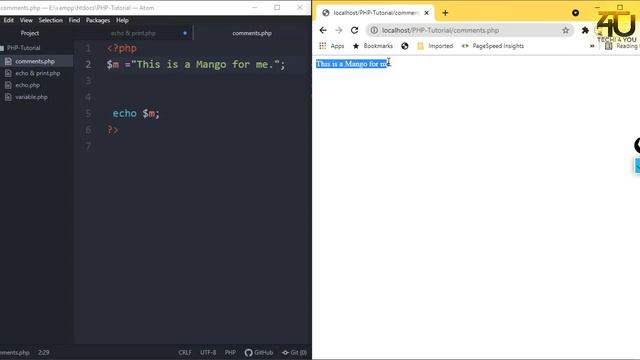Select the localhost/PHP-Tutorial Chrome tab

point(375,13)
